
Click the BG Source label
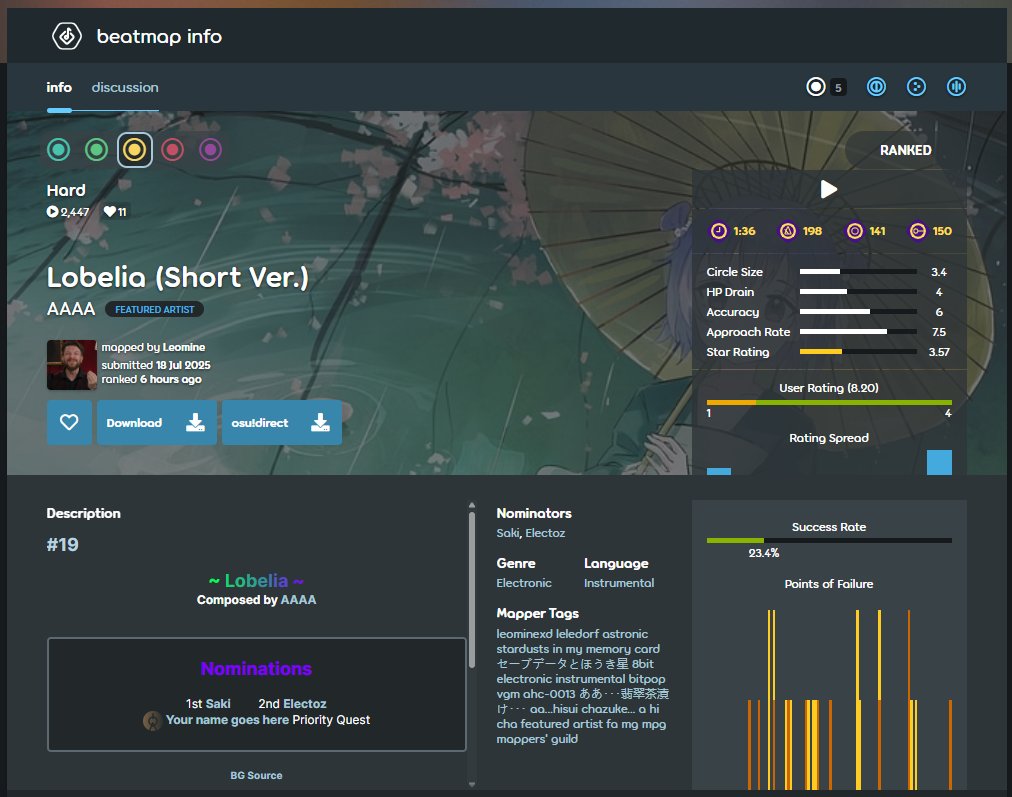pos(256,775)
